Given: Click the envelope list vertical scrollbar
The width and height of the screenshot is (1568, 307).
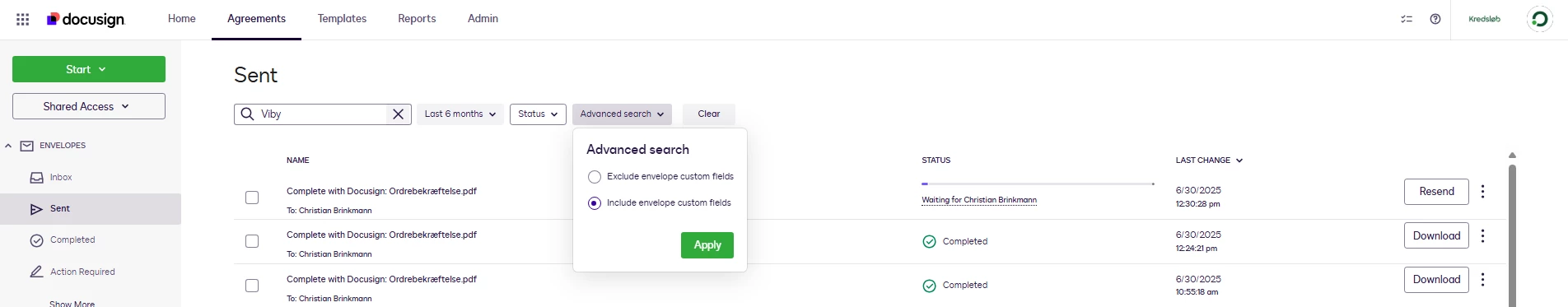Looking at the screenshot, I should 1512,235.
